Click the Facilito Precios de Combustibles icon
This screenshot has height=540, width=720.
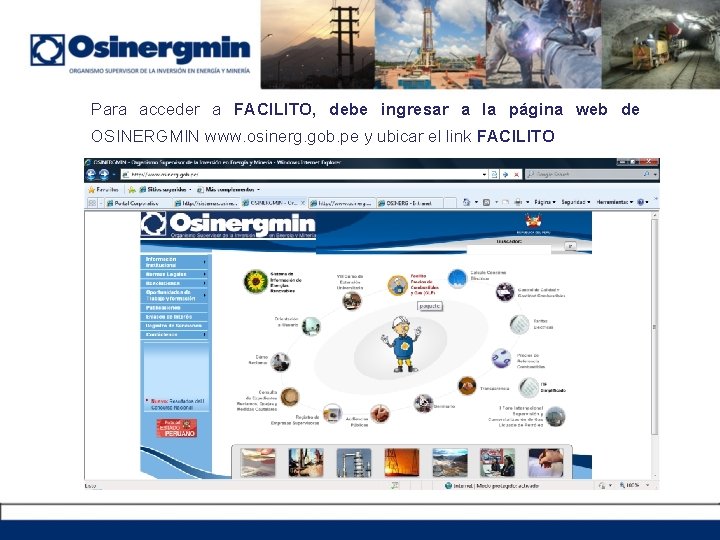click(x=398, y=285)
